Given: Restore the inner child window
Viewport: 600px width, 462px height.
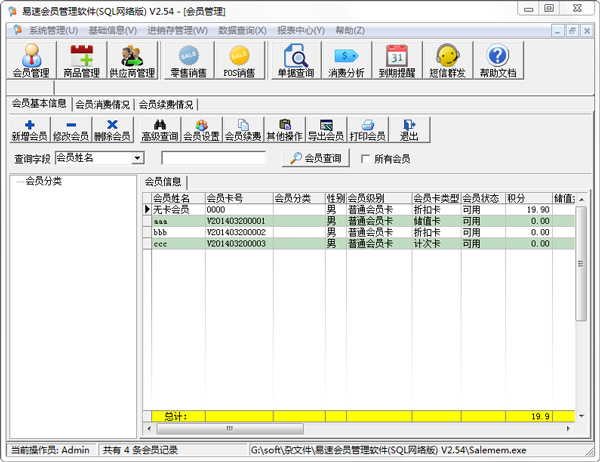Looking at the screenshot, I should tap(572, 31).
